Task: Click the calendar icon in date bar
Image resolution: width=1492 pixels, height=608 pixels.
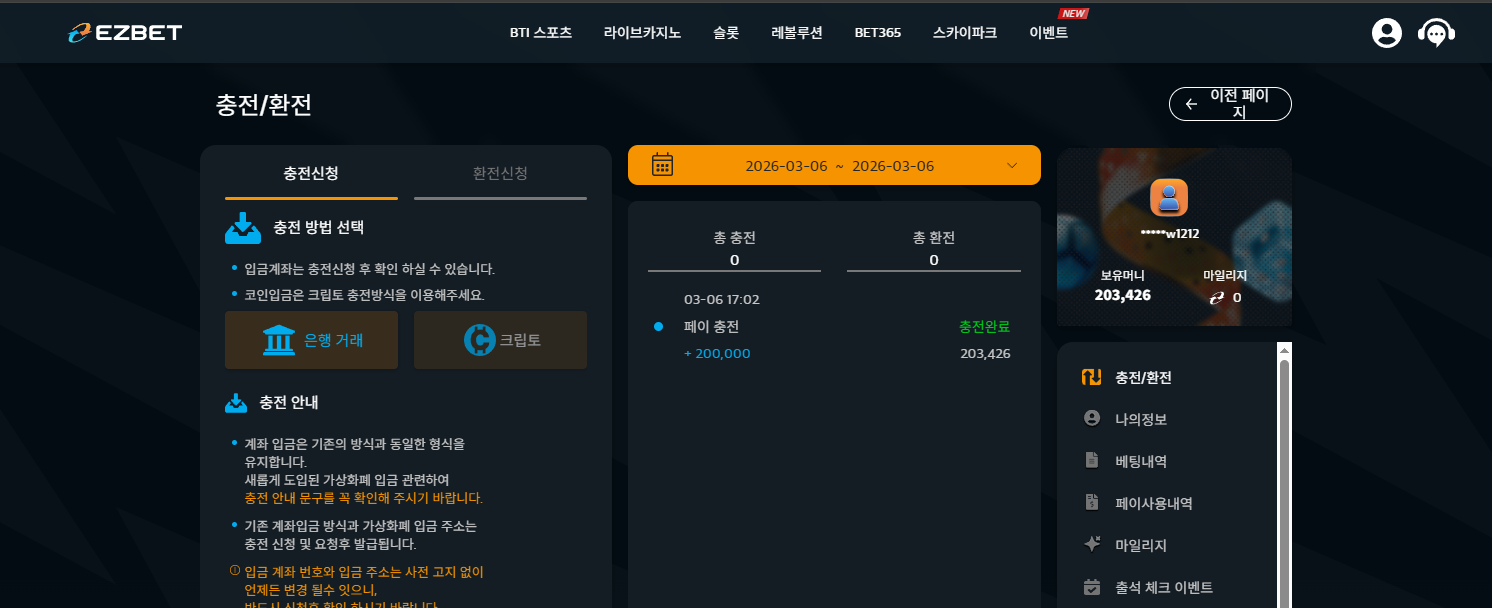Action: [662, 165]
